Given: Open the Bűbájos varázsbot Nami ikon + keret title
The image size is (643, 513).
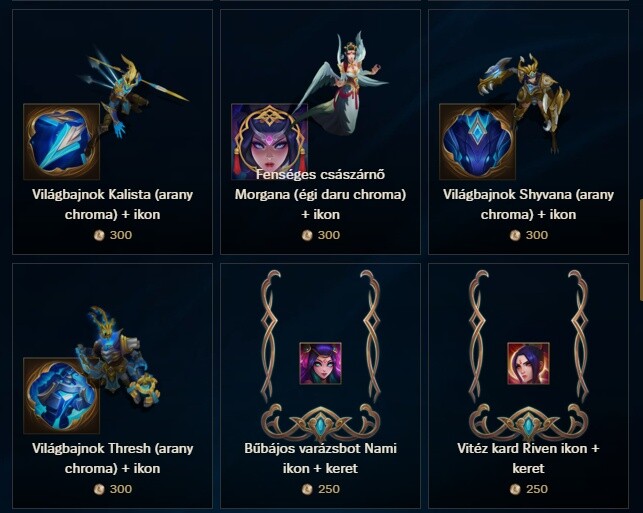Looking at the screenshot, I should (320, 458).
